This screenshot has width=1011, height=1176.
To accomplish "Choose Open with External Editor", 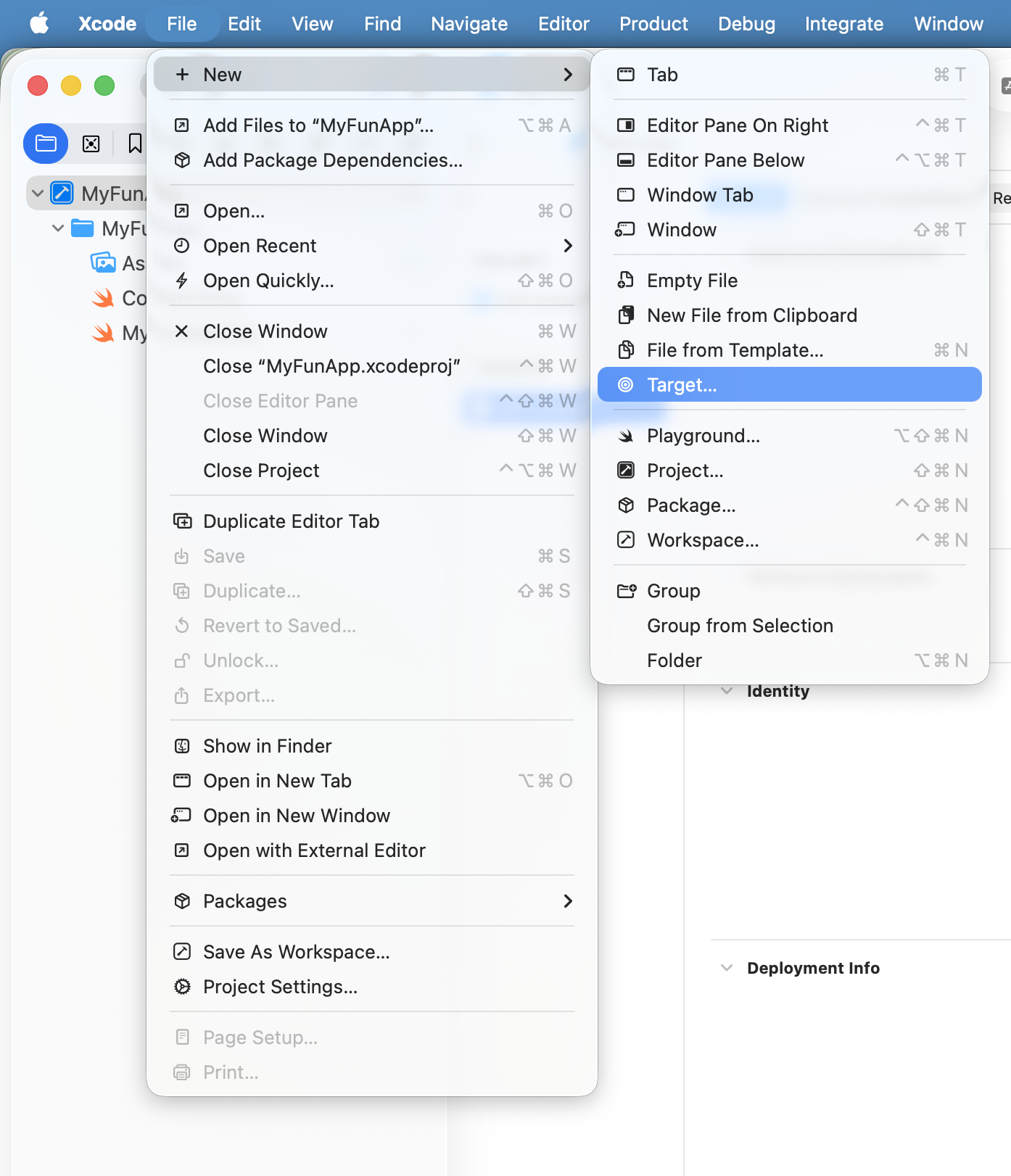I will click(372, 850).
